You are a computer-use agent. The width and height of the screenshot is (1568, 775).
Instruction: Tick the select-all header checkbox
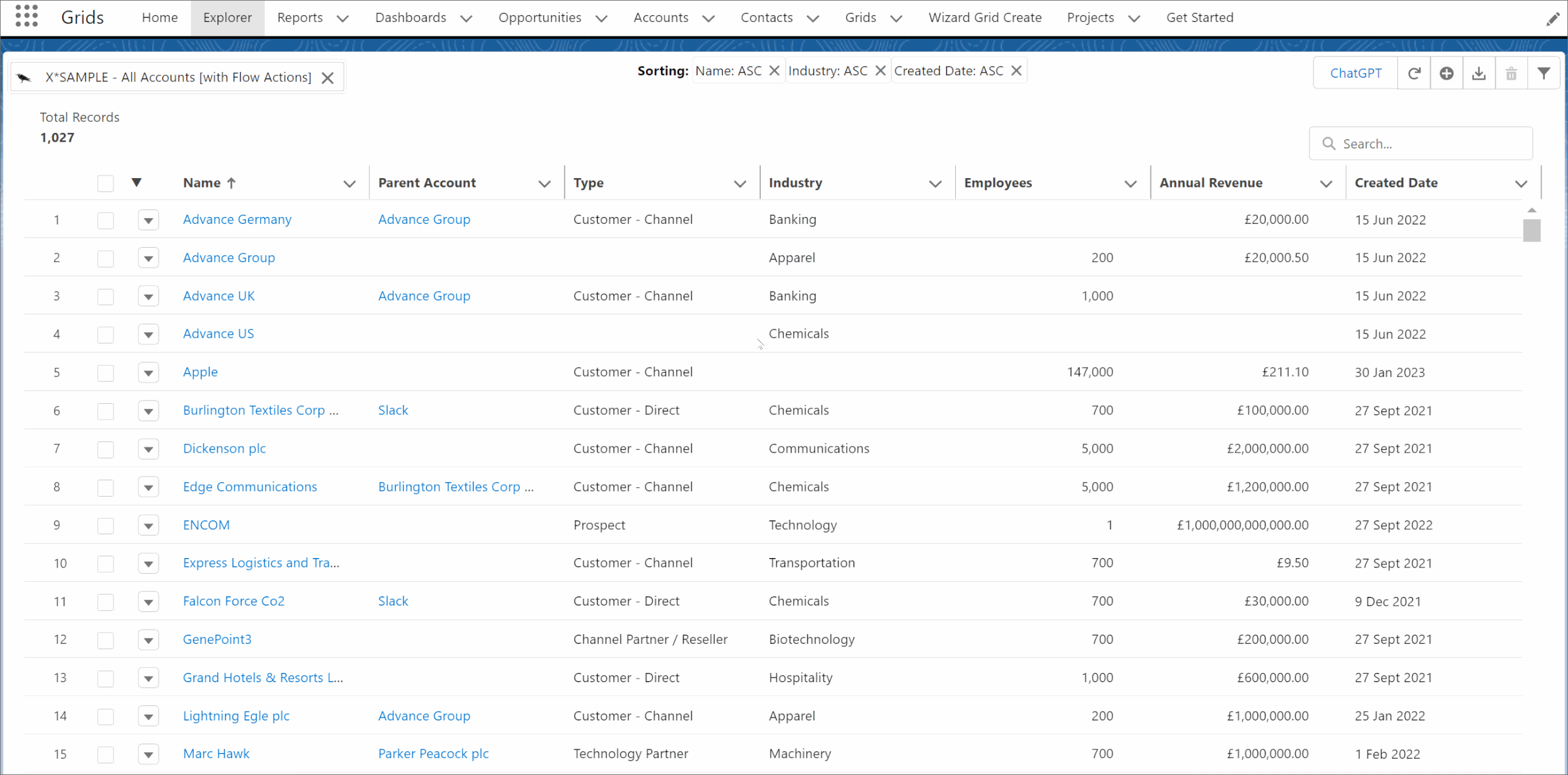[x=105, y=183]
